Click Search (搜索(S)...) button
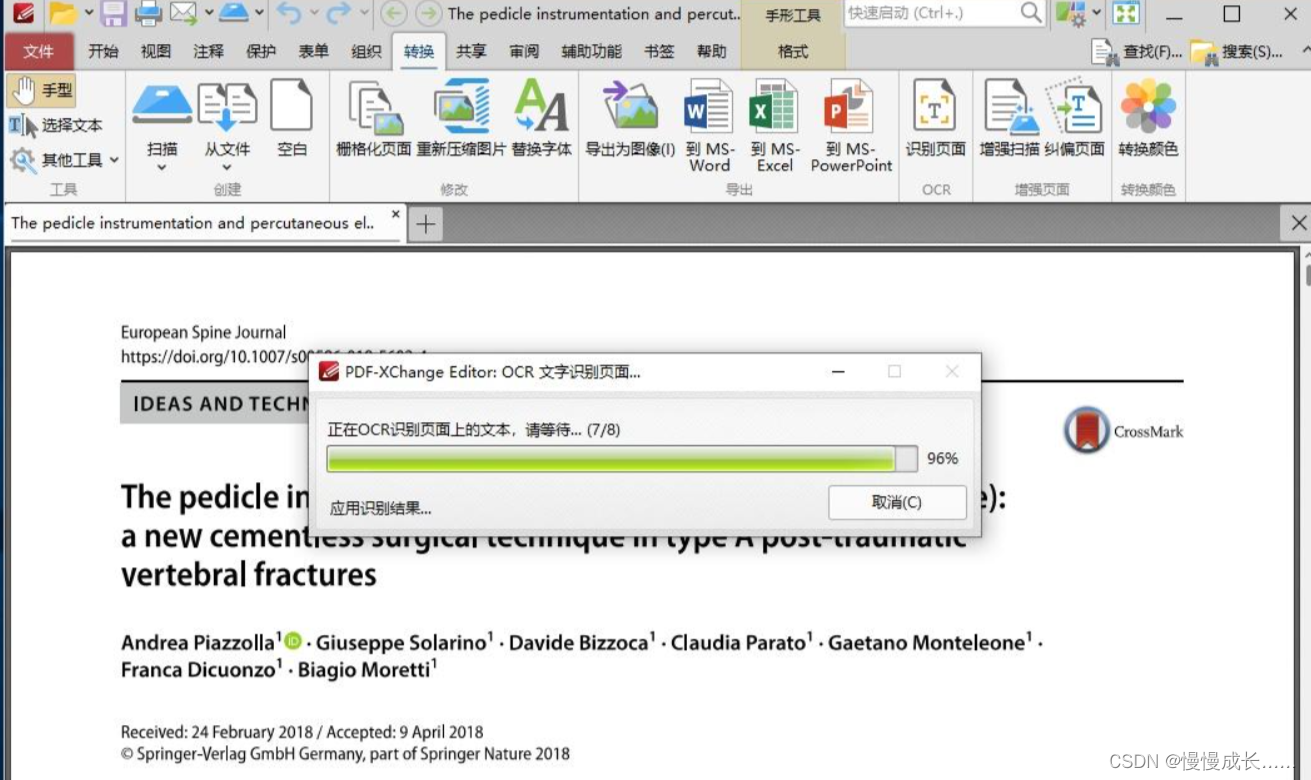Screen dimensions: 1311x780 1236,51
